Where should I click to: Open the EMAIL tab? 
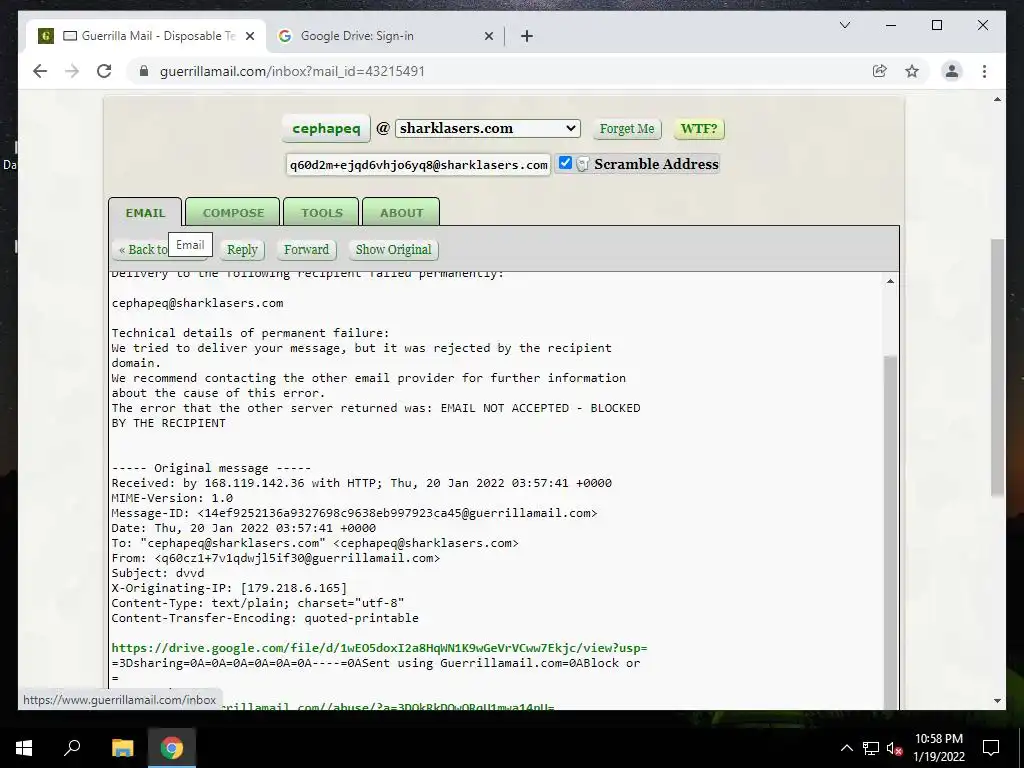tap(145, 213)
